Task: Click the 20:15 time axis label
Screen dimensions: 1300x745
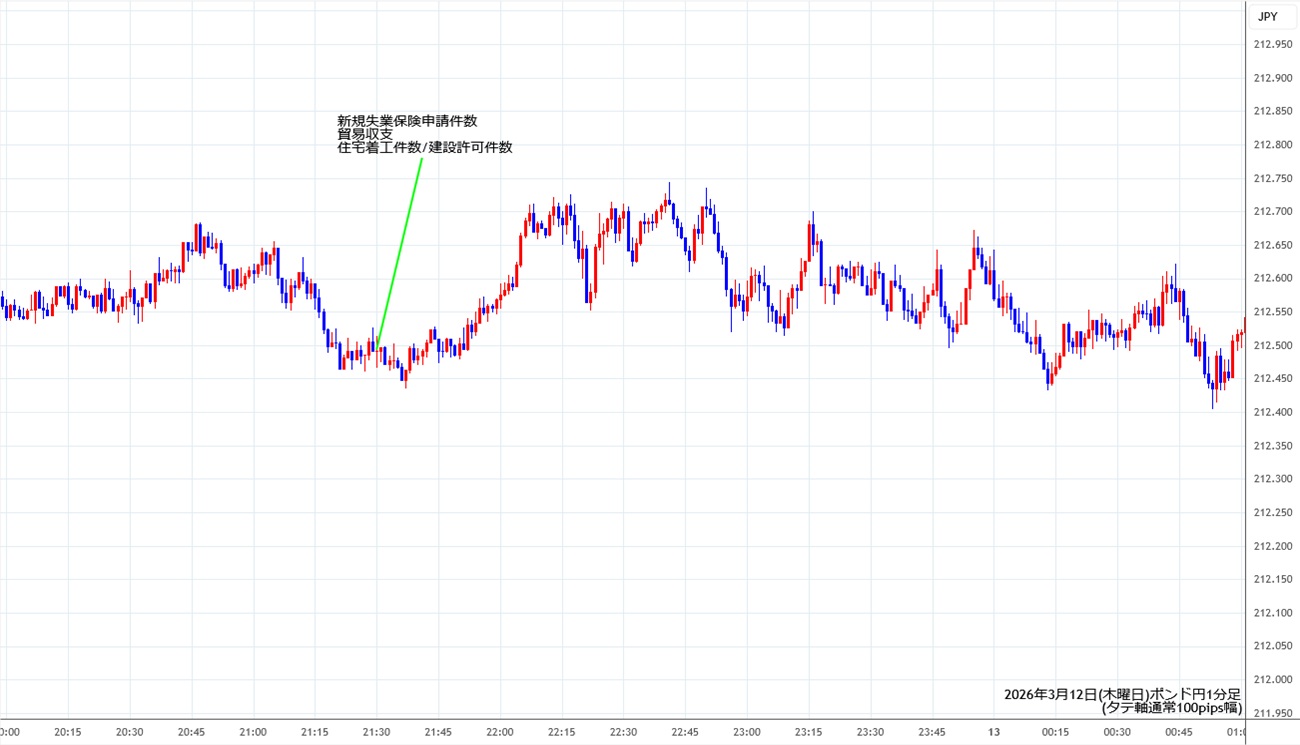Action: [68, 732]
